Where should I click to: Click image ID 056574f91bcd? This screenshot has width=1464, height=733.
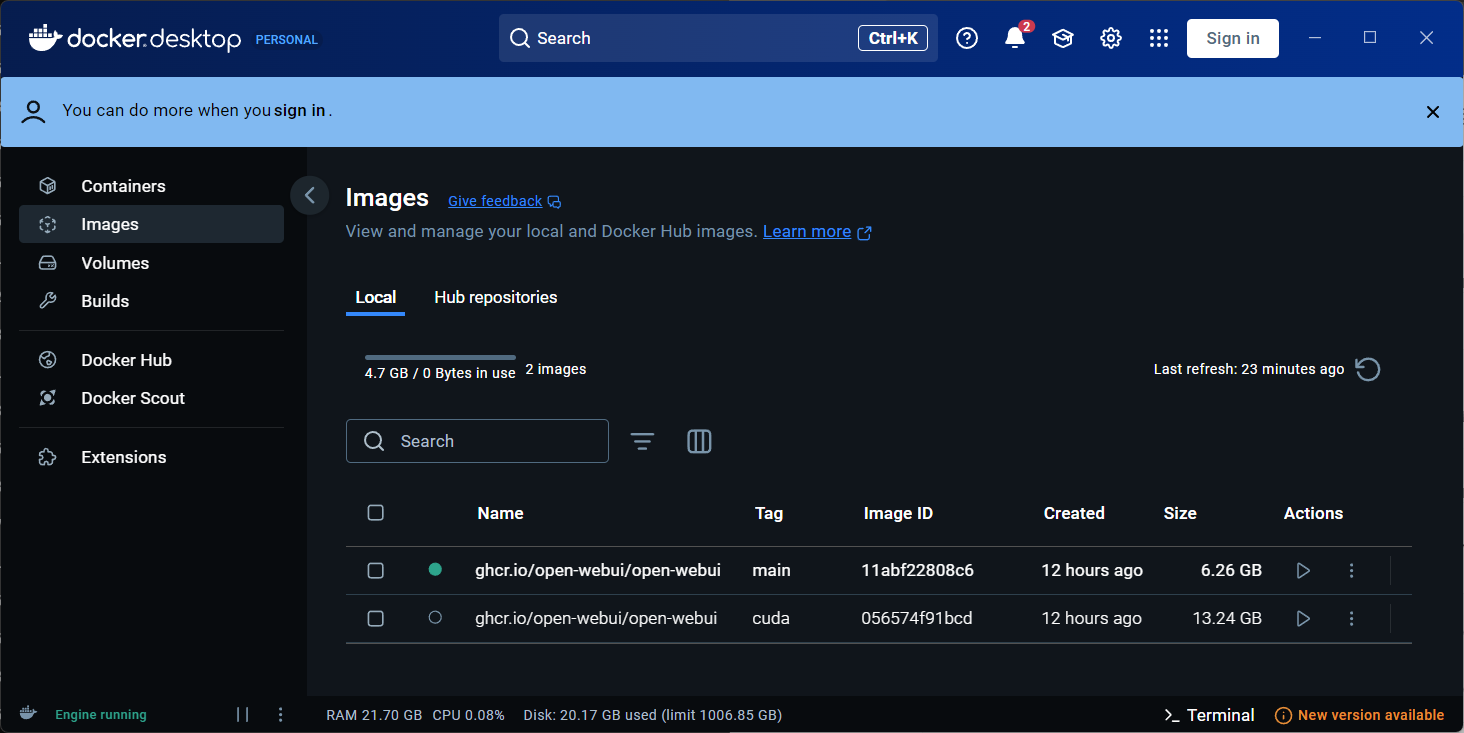click(916, 618)
